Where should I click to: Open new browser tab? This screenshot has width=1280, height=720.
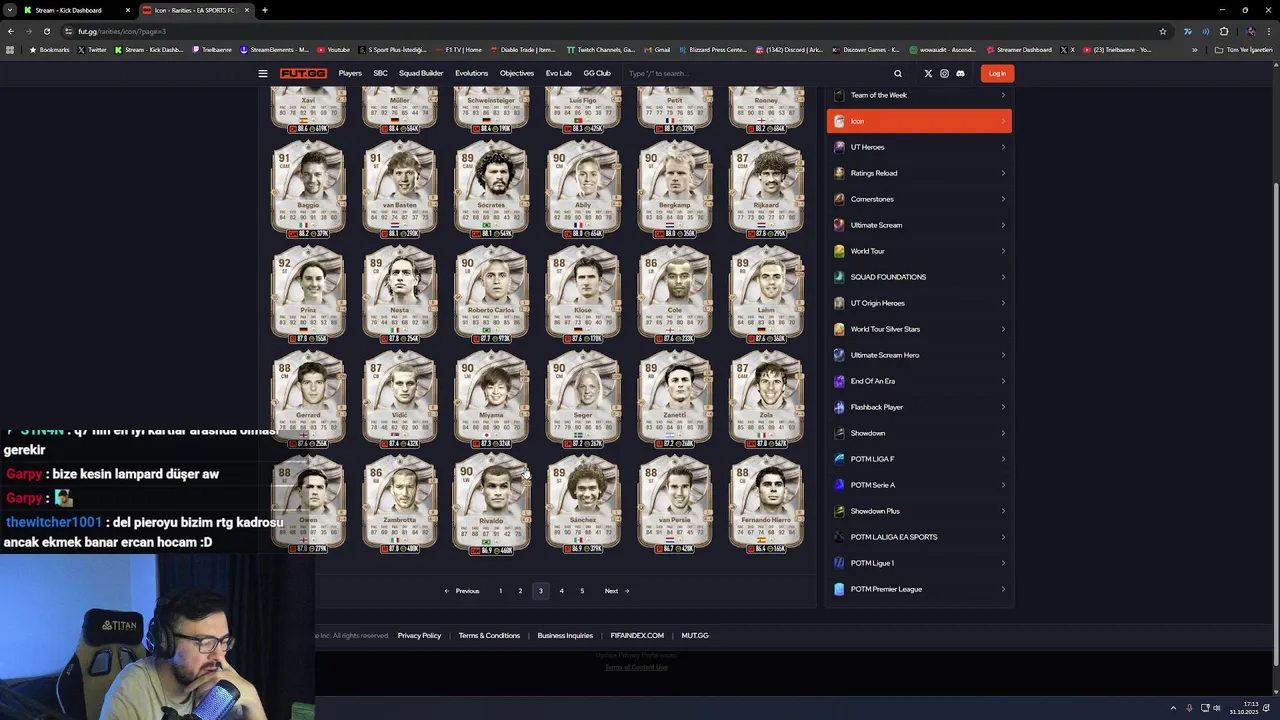click(x=264, y=10)
